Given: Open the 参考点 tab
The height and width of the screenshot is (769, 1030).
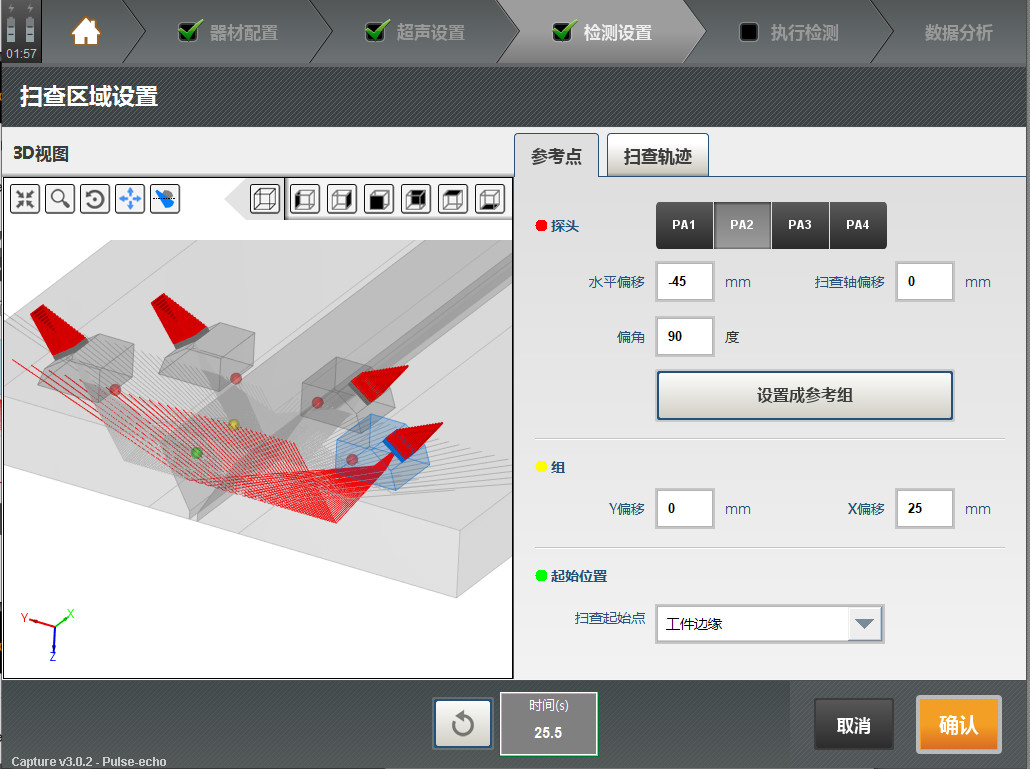Looking at the screenshot, I should (556, 156).
